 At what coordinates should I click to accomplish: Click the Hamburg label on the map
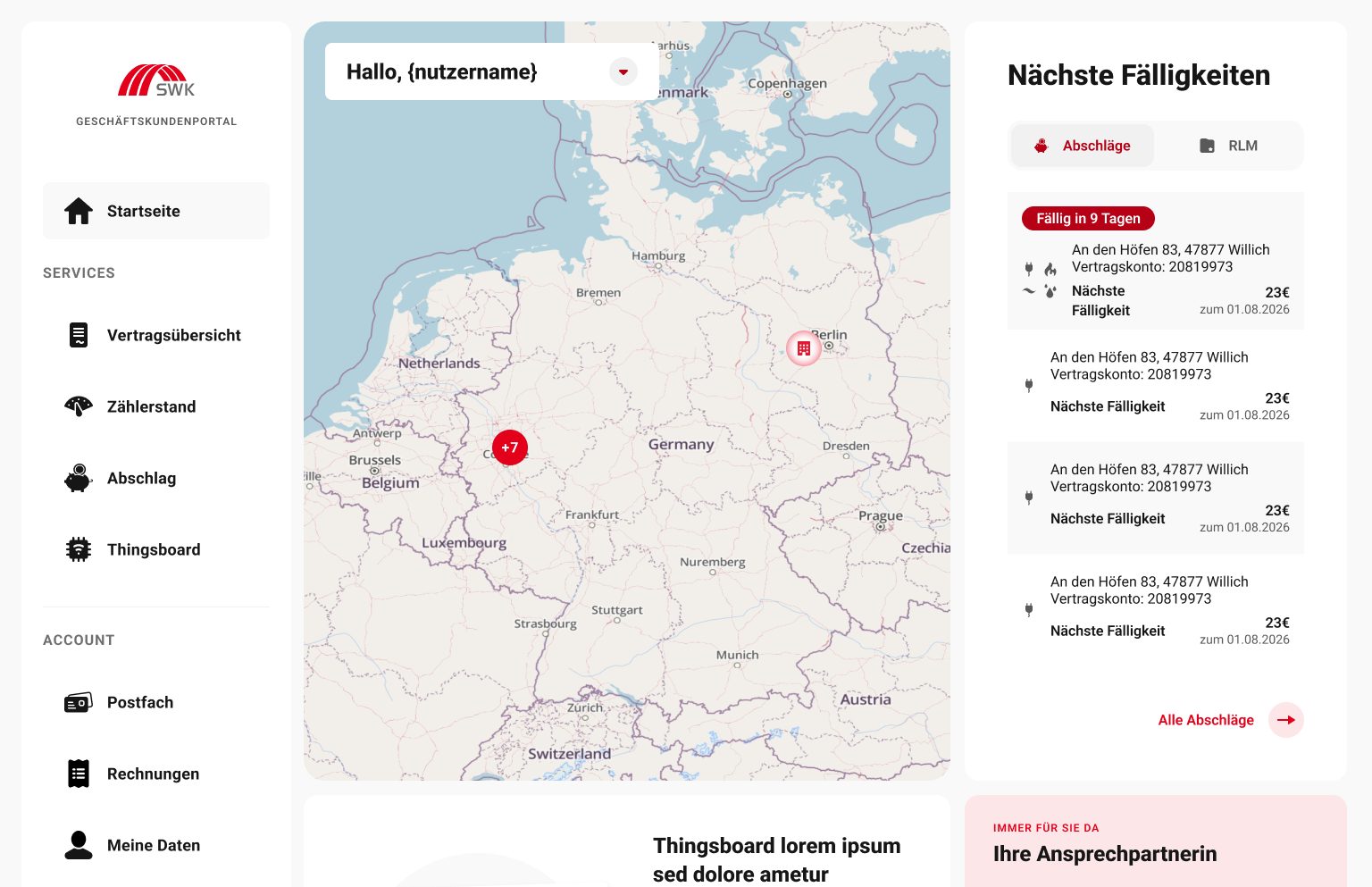tap(658, 255)
